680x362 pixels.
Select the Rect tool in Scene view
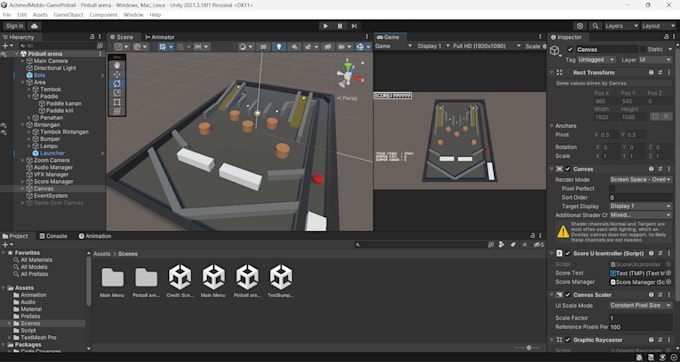pyautogui.click(x=117, y=102)
